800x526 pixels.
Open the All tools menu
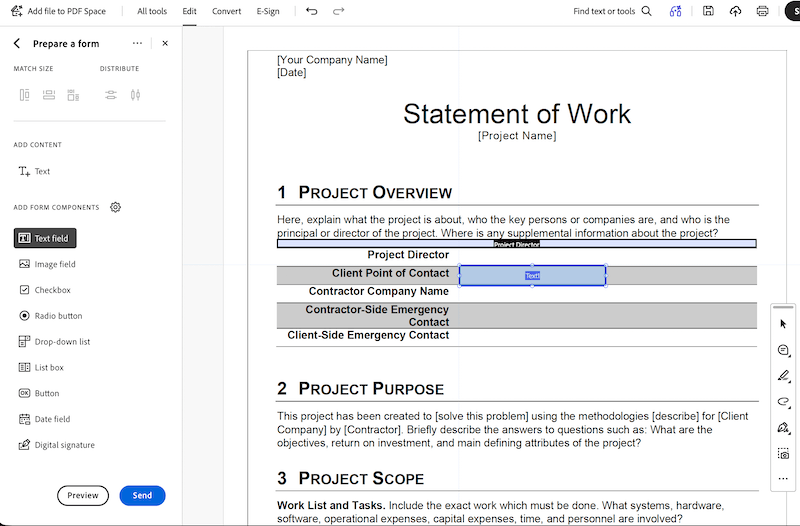(152, 11)
